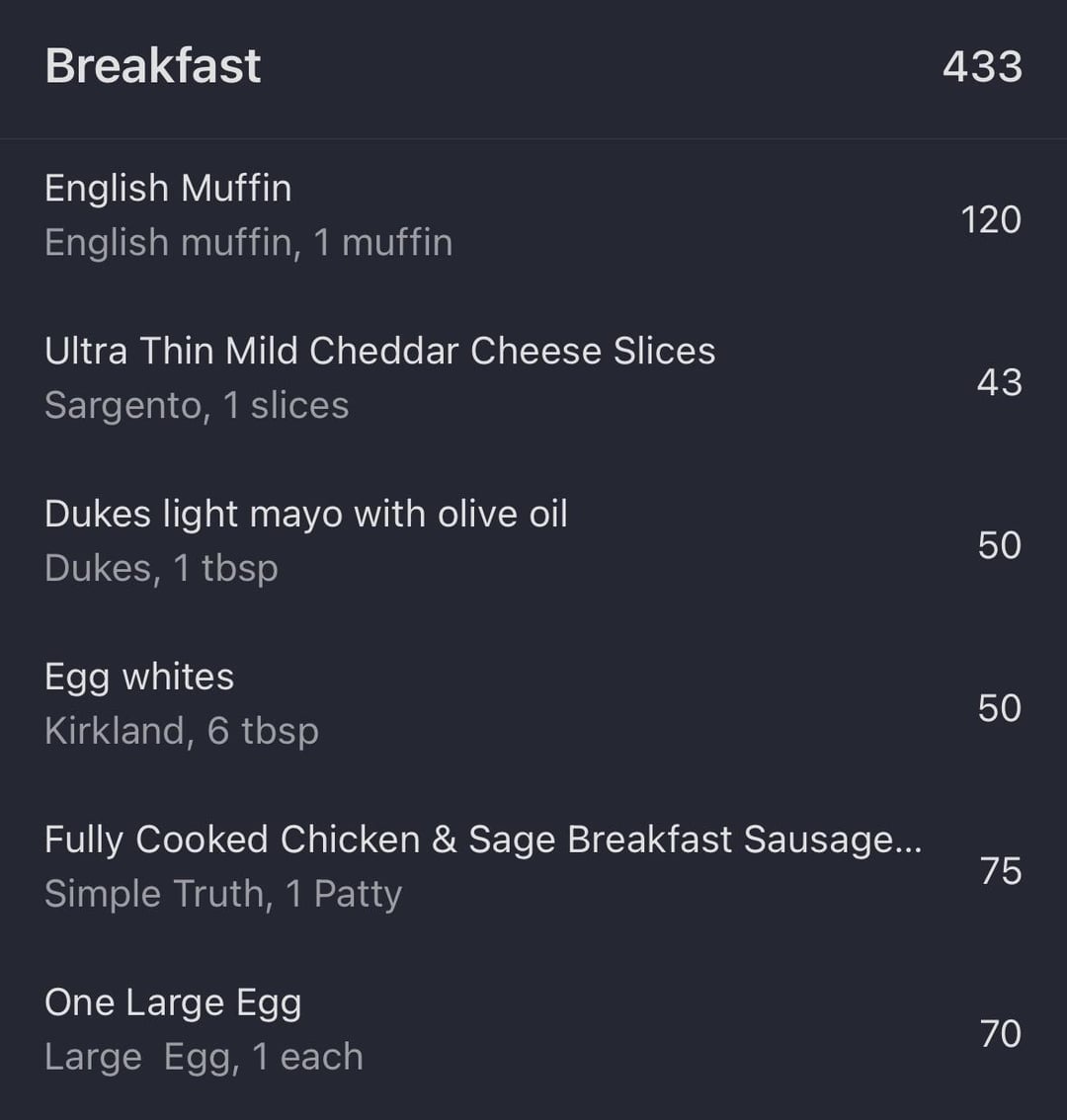The height and width of the screenshot is (1120, 1067).
Task: Click the 75 calories for the sausage patty
Action: coord(1000,871)
